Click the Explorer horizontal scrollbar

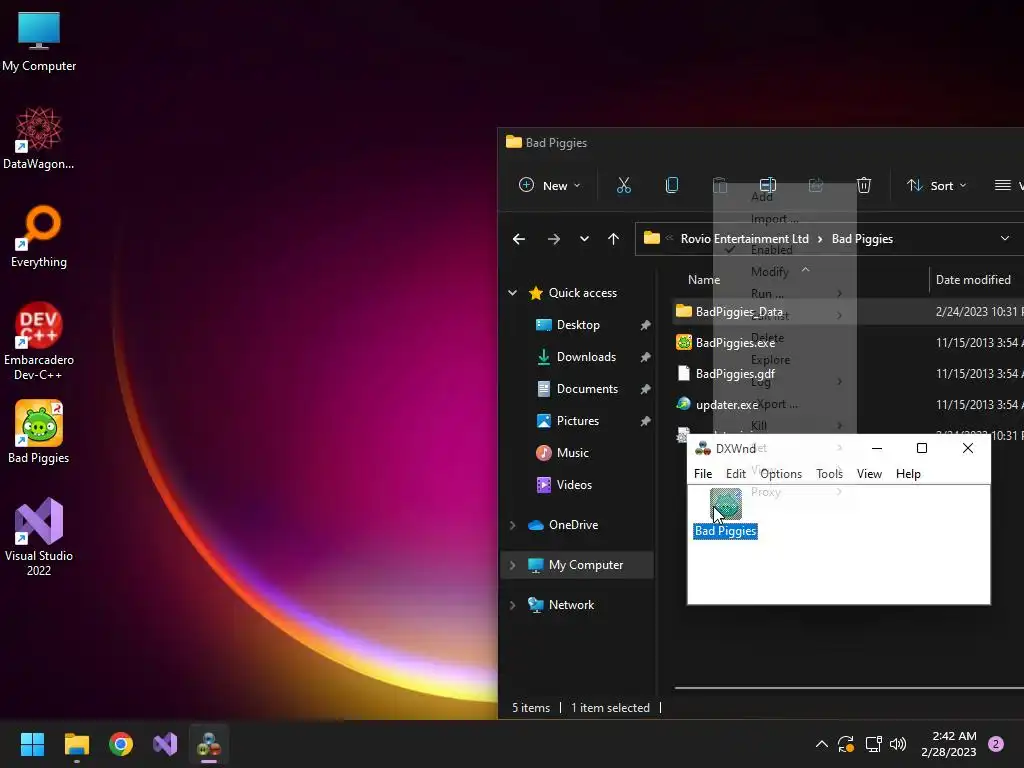tap(849, 688)
